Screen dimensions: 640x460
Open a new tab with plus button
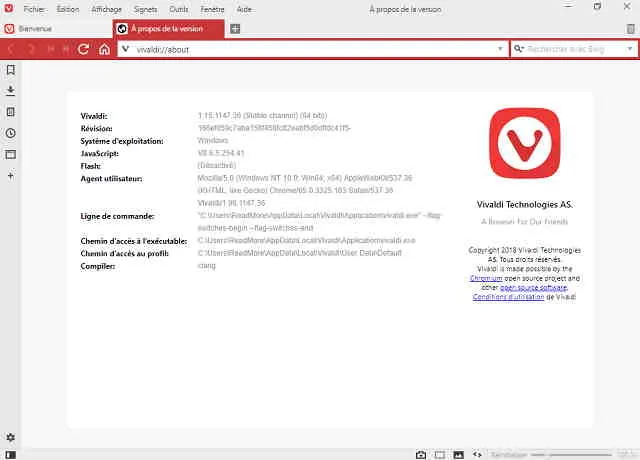click(235, 29)
